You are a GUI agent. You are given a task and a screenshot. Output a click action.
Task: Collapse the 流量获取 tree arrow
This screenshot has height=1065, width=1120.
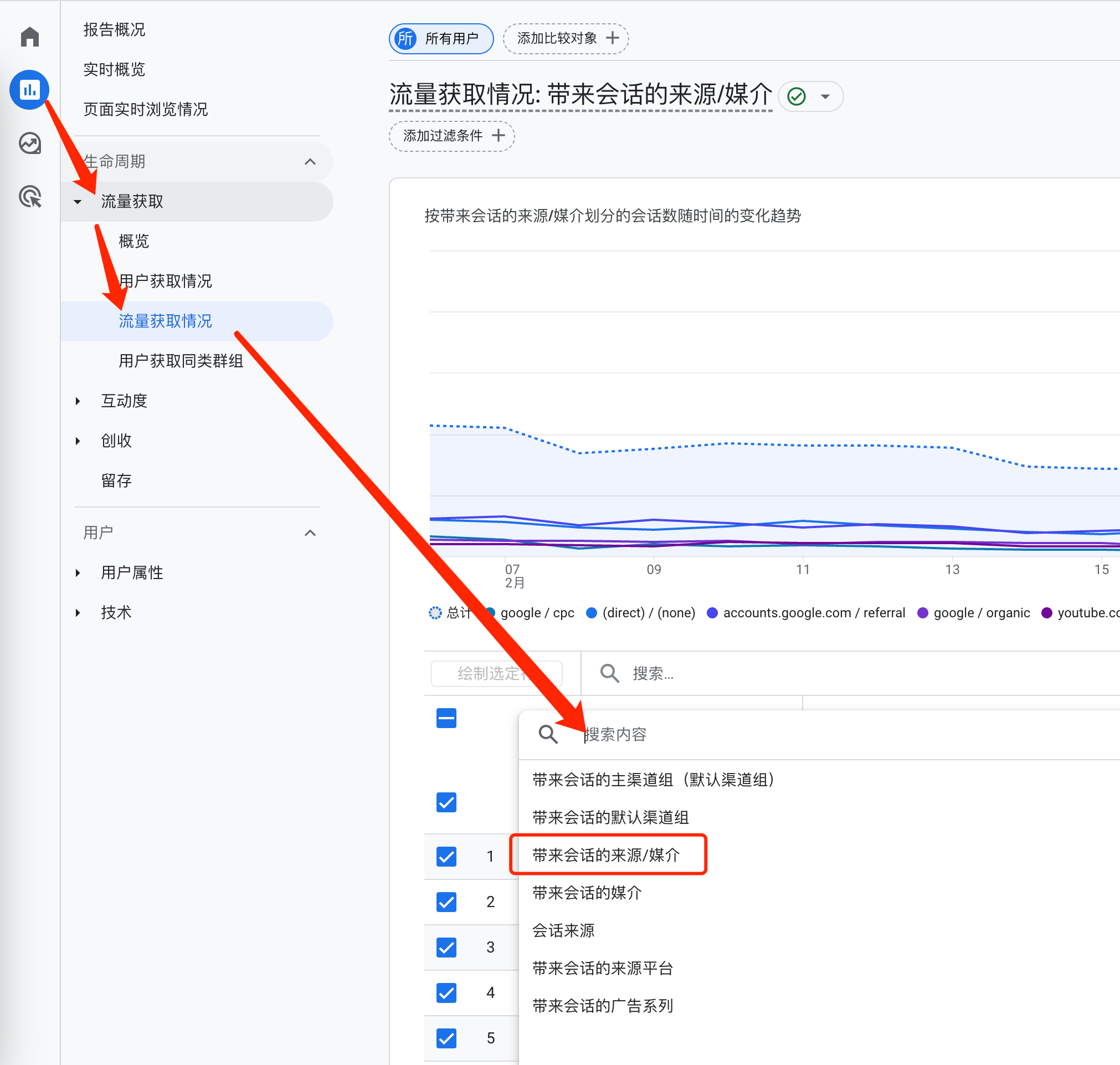(78, 202)
